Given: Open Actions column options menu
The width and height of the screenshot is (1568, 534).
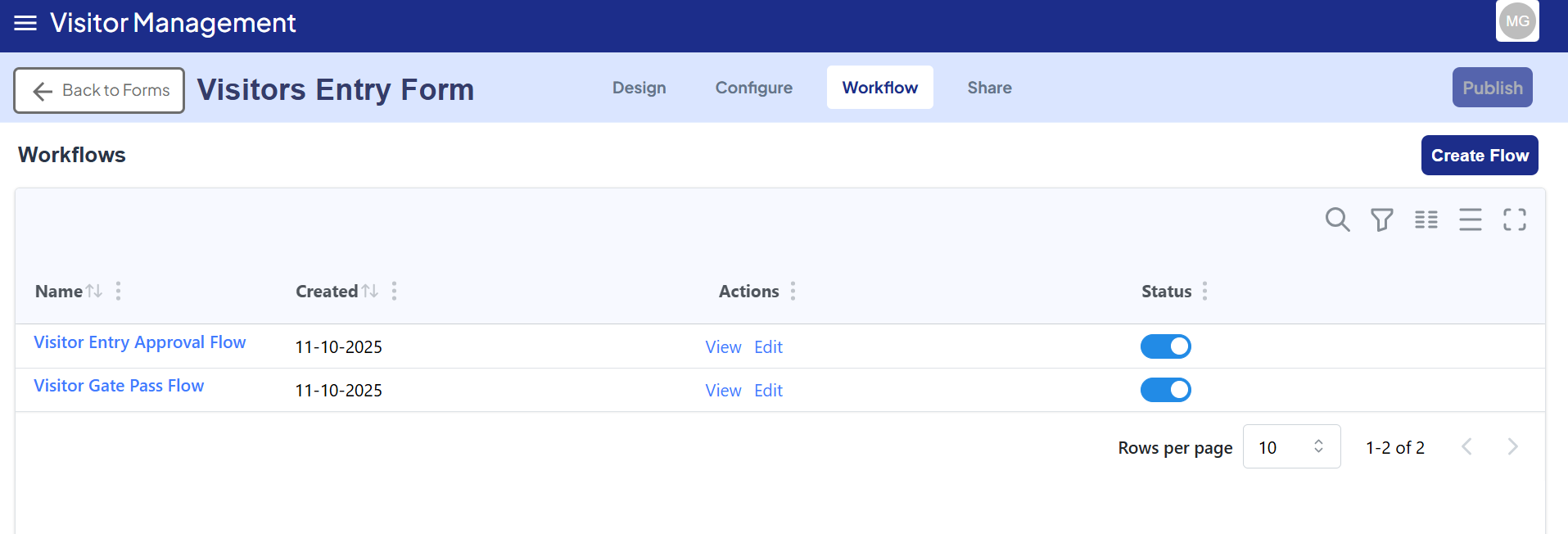Looking at the screenshot, I should (x=793, y=291).
